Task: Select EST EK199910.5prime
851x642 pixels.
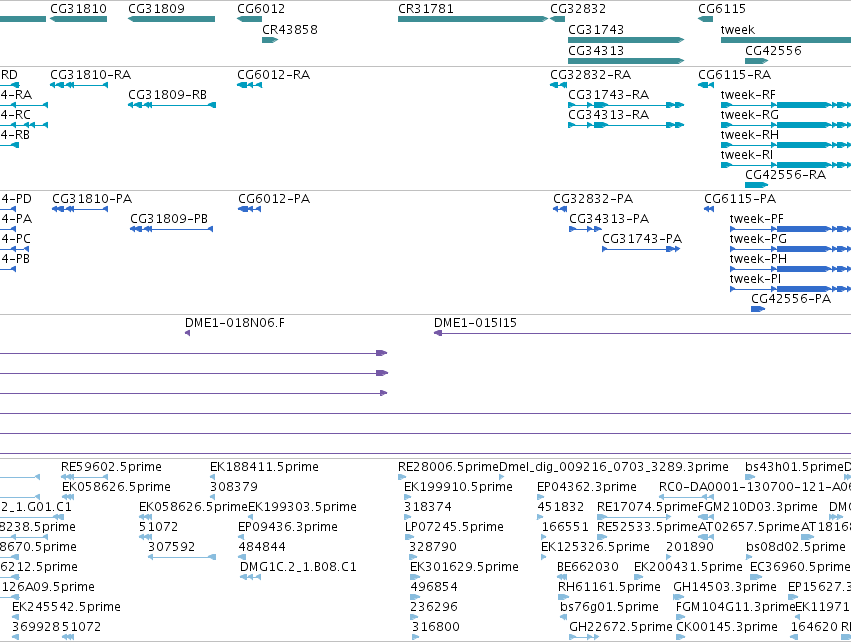Action: coord(458,487)
